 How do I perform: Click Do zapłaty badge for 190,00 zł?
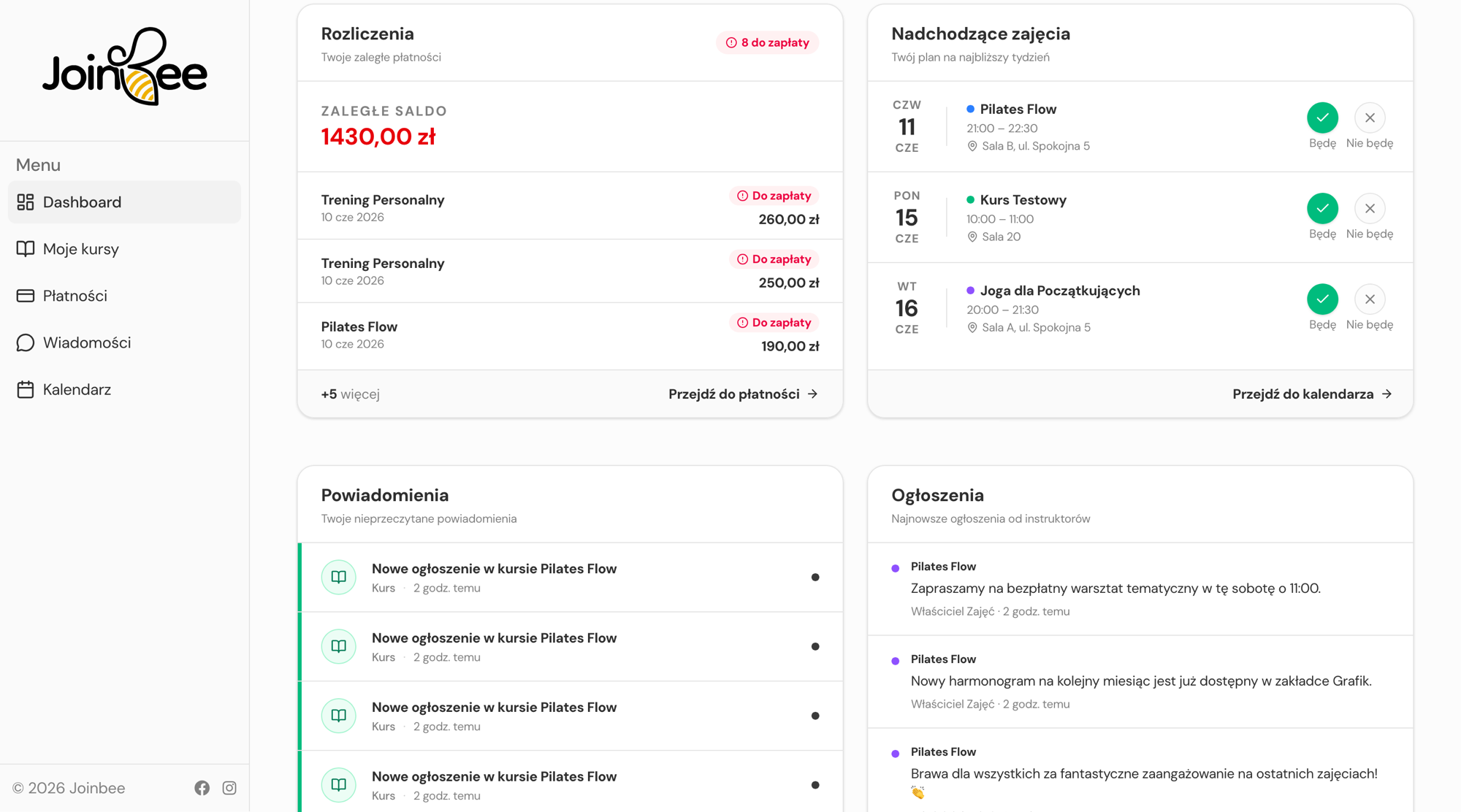click(x=774, y=323)
